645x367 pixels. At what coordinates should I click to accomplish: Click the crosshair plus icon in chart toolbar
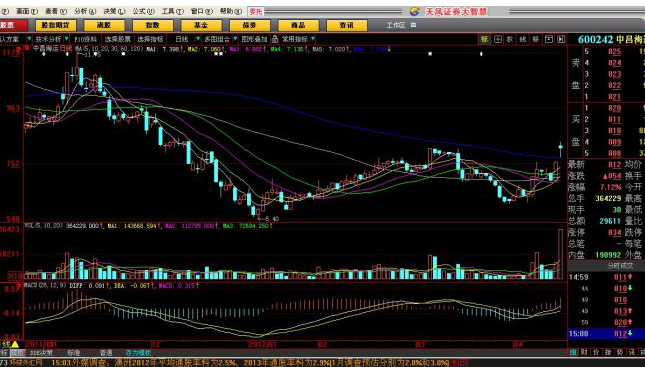click(x=498, y=39)
